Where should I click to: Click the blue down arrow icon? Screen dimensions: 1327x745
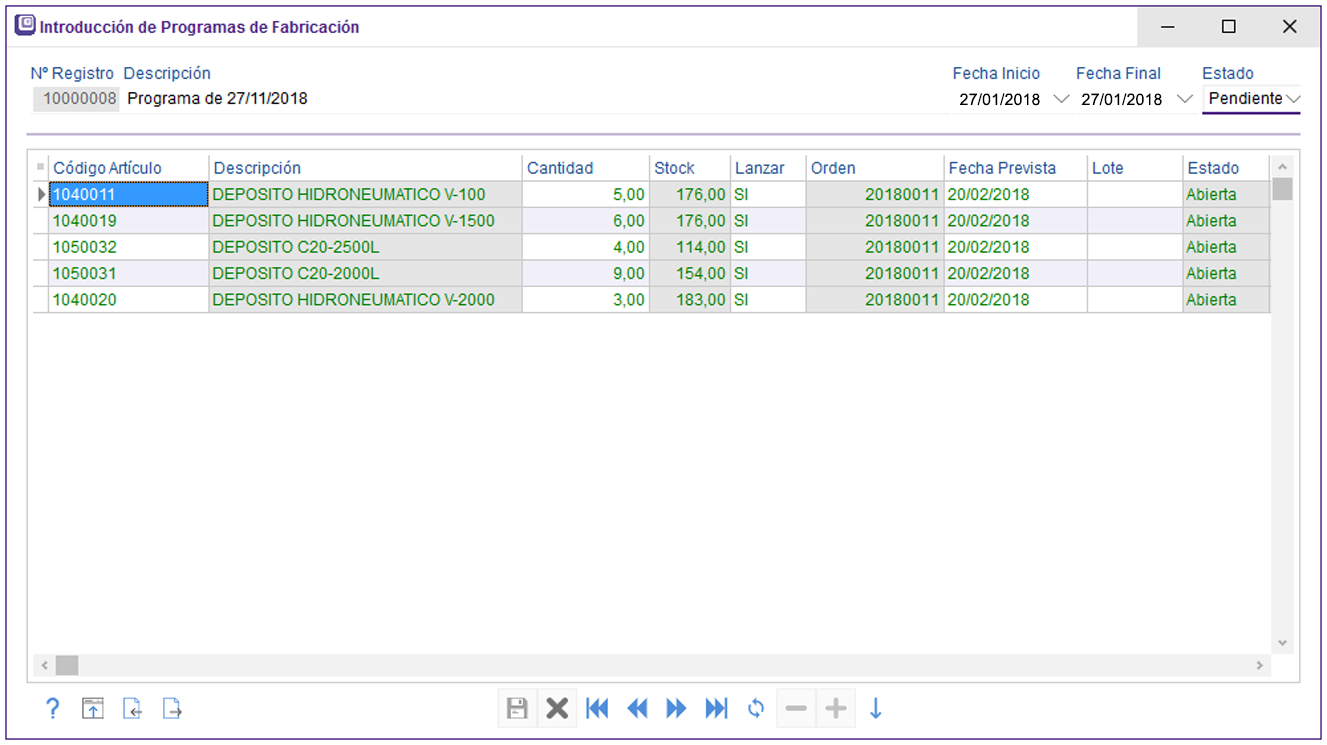[x=876, y=709]
